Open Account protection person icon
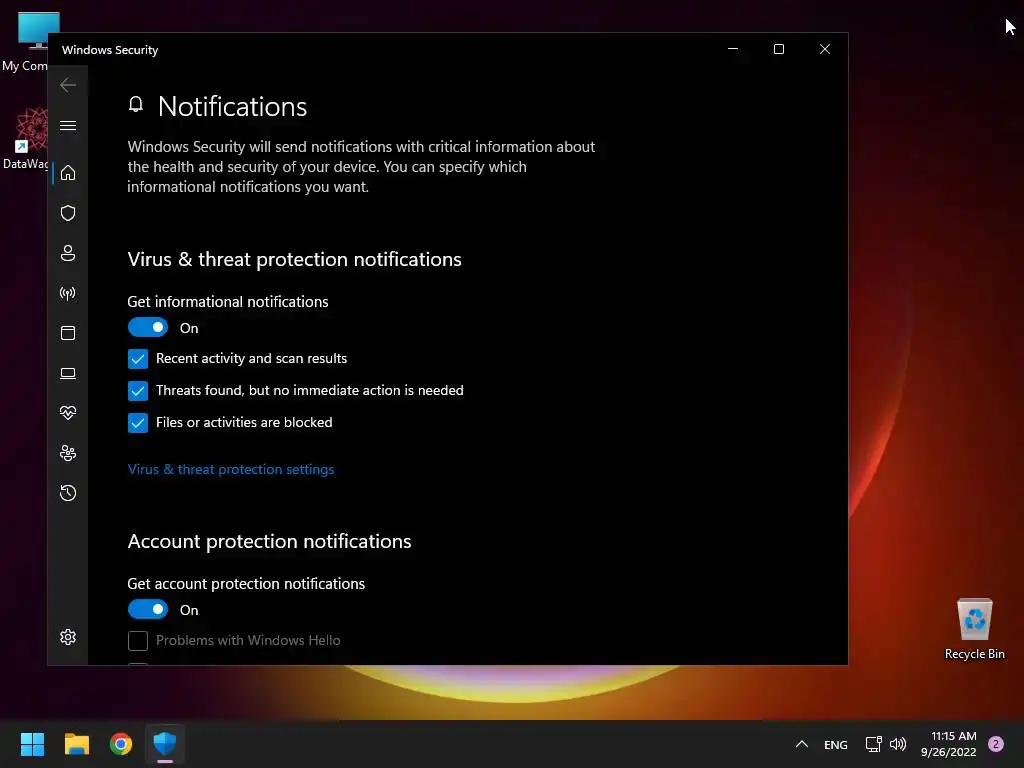This screenshot has width=1024, height=768. (68, 253)
